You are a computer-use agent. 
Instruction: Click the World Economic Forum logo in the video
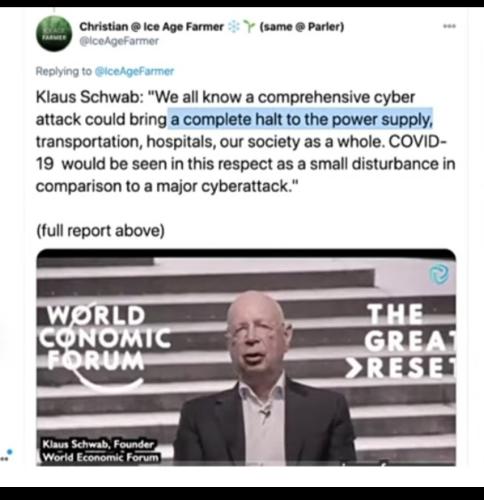tap(105, 345)
